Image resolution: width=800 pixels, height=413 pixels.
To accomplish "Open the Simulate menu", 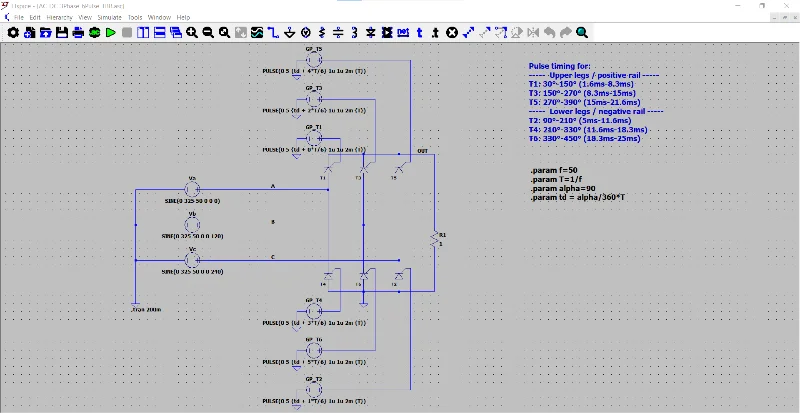I will [x=109, y=17].
